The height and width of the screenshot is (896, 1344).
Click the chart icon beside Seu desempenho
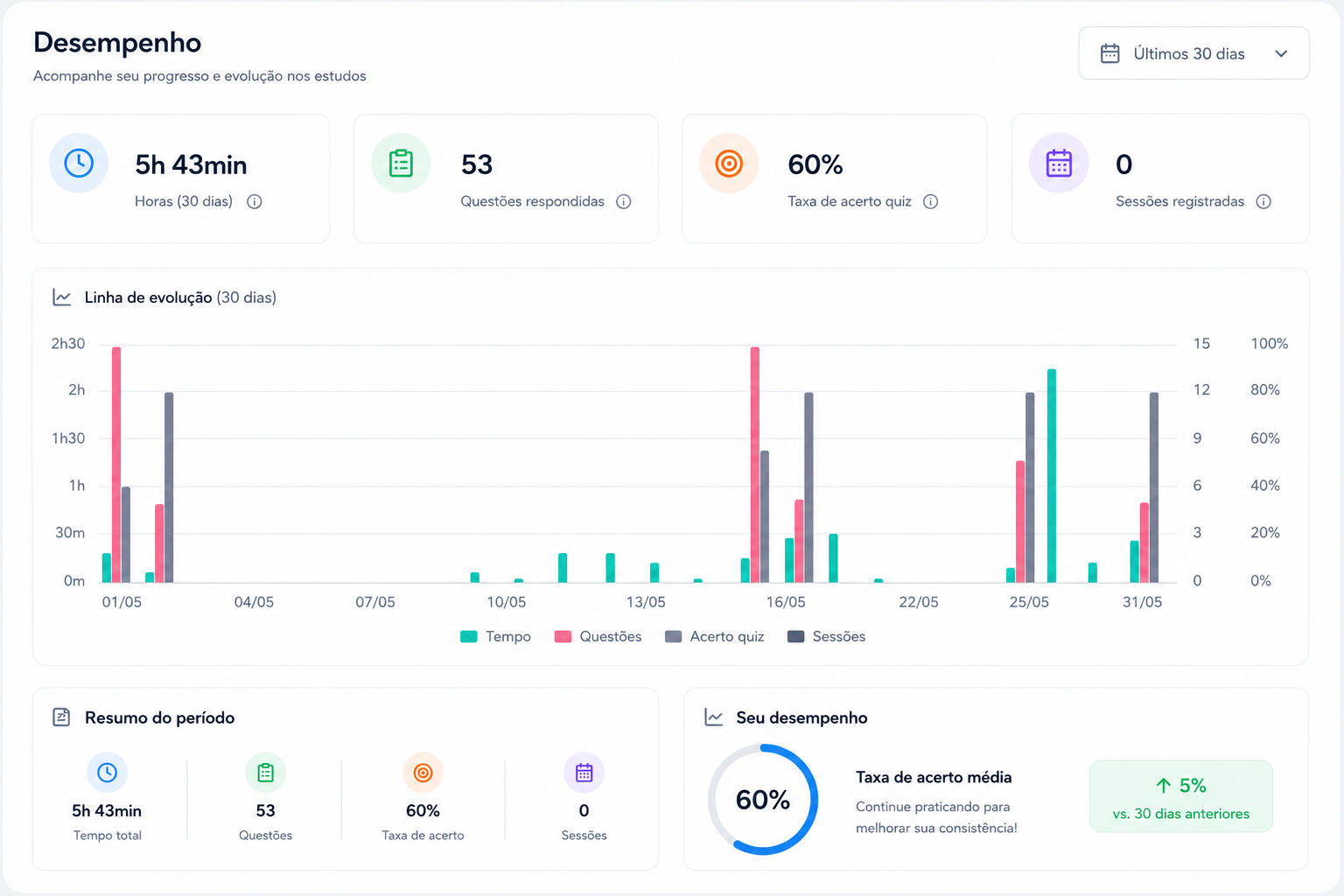(714, 717)
